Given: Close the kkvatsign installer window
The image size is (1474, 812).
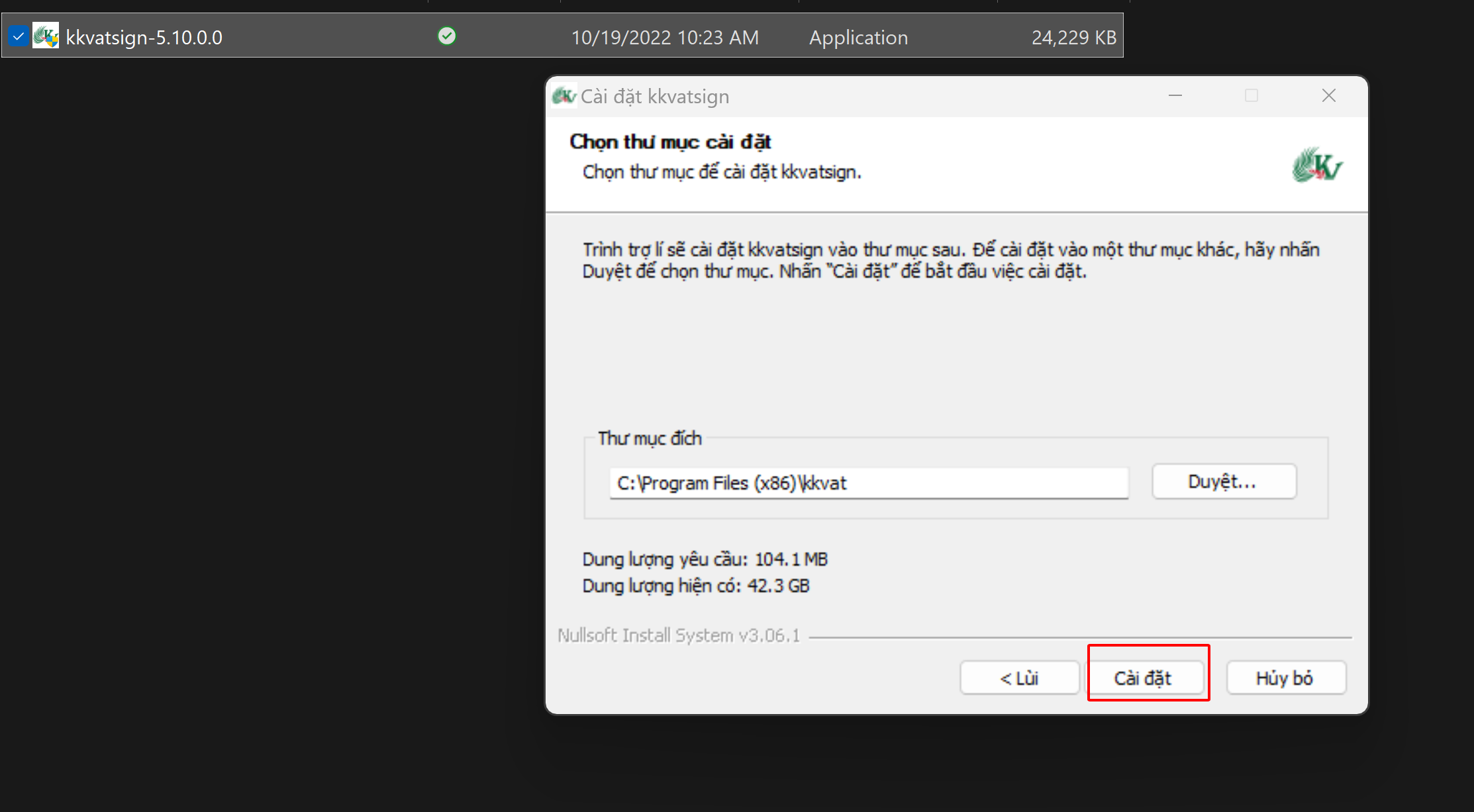Looking at the screenshot, I should (1328, 96).
